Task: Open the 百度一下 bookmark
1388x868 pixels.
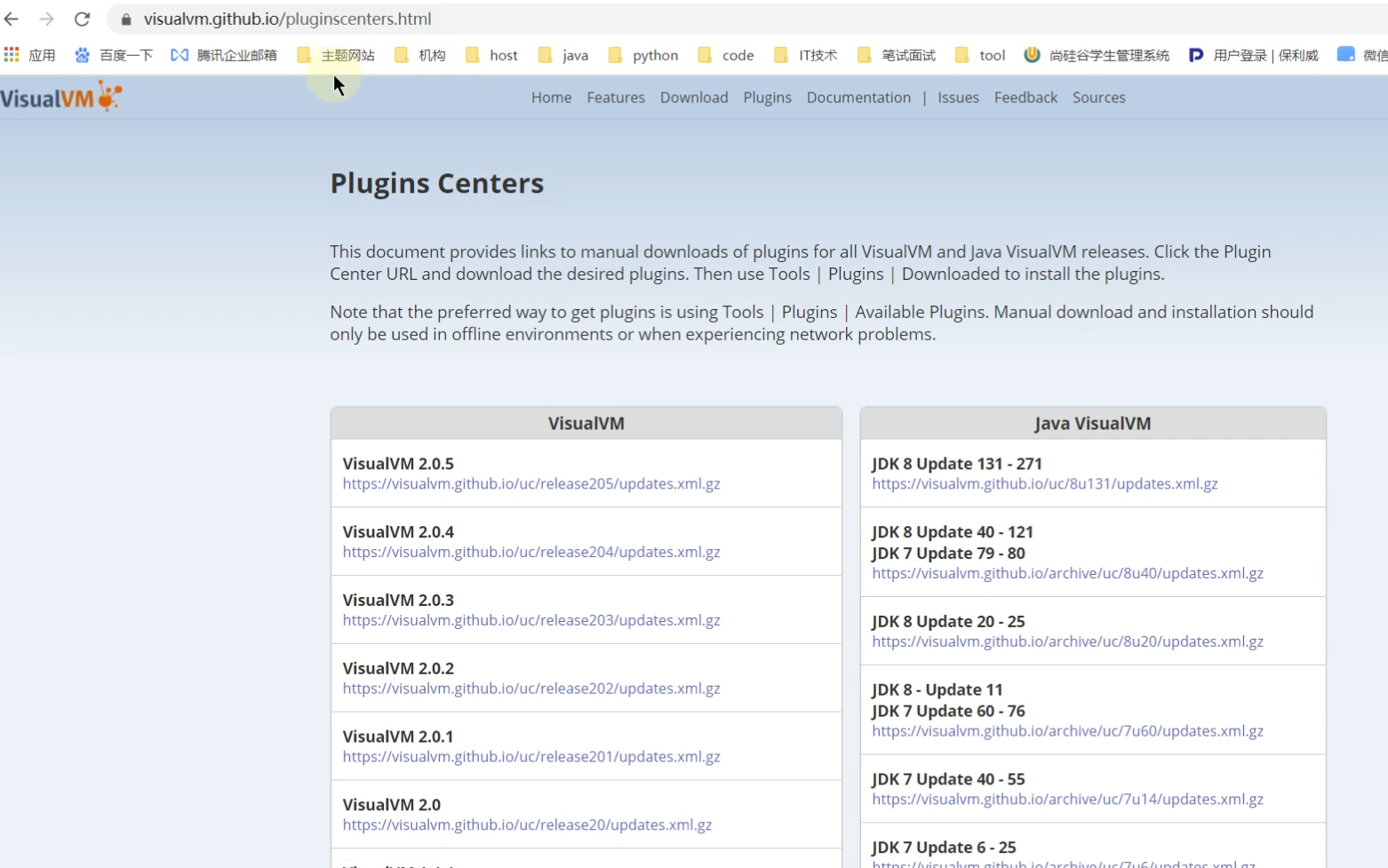Action: tap(114, 55)
